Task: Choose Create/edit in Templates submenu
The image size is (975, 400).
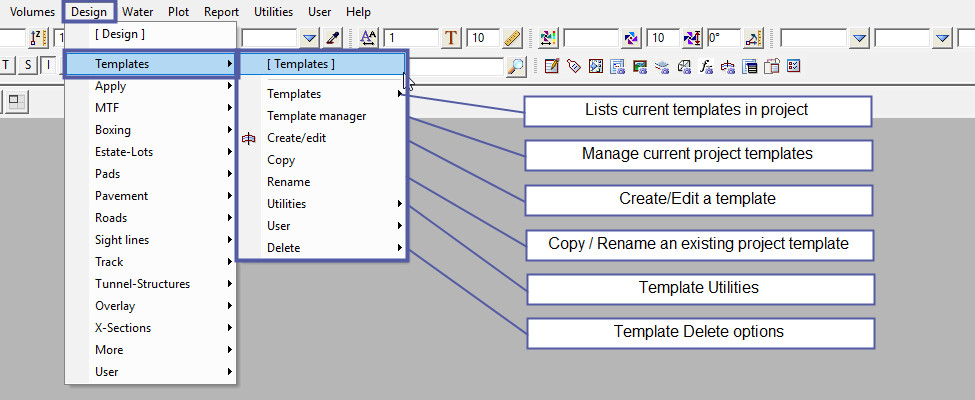Action: [x=296, y=138]
